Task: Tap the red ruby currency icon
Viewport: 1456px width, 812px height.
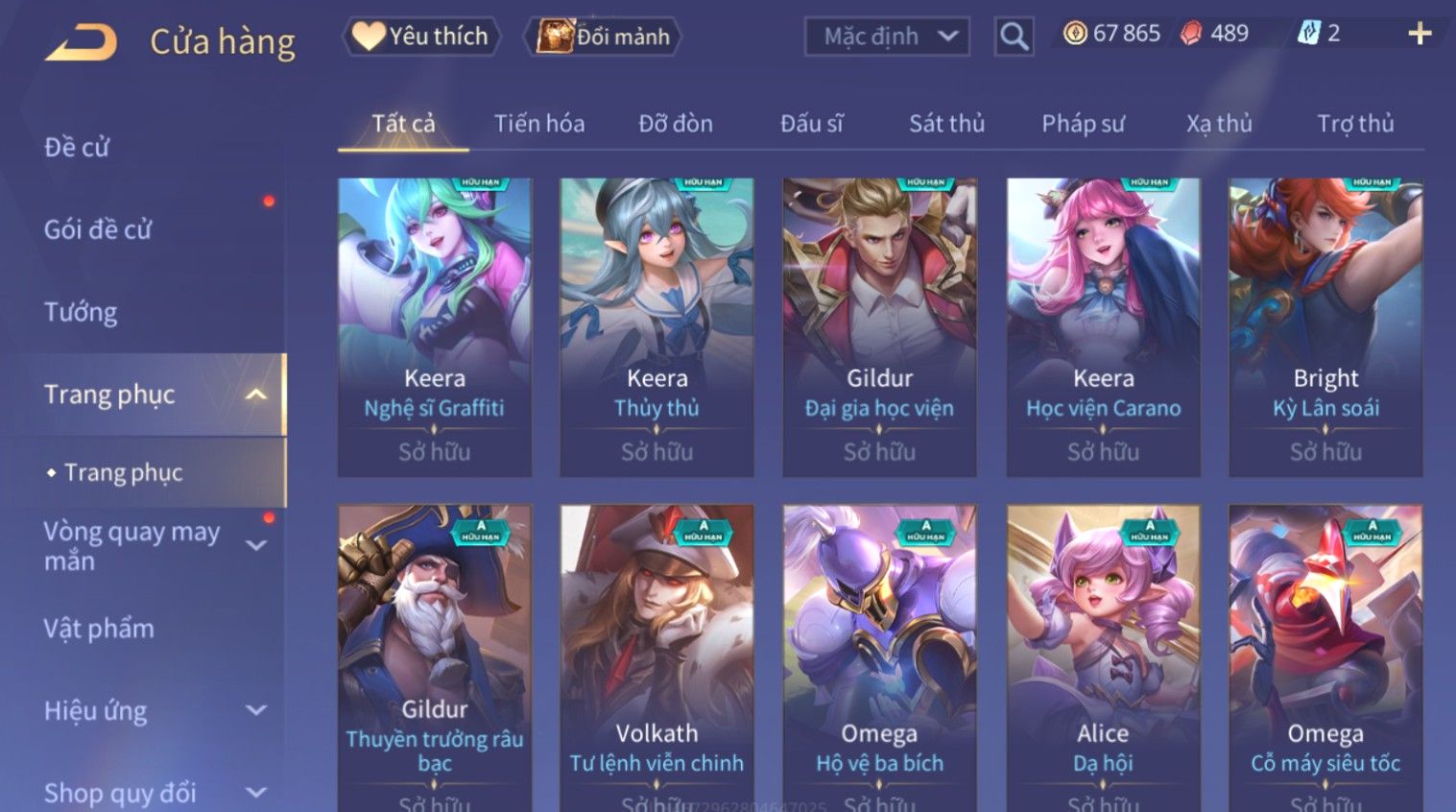Action: (1191, 34)
